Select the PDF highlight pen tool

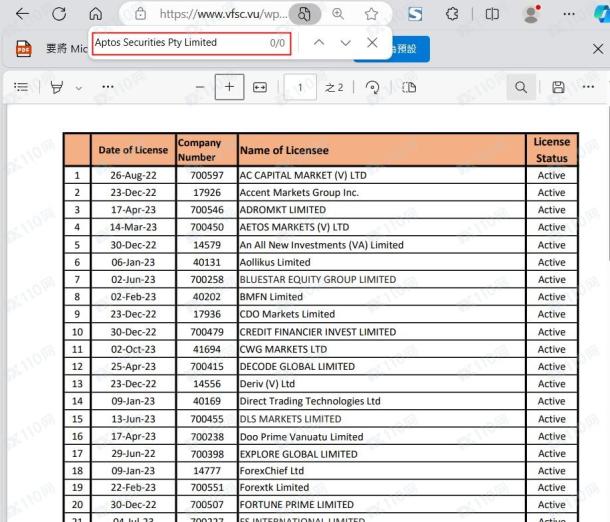click(57, 87)
